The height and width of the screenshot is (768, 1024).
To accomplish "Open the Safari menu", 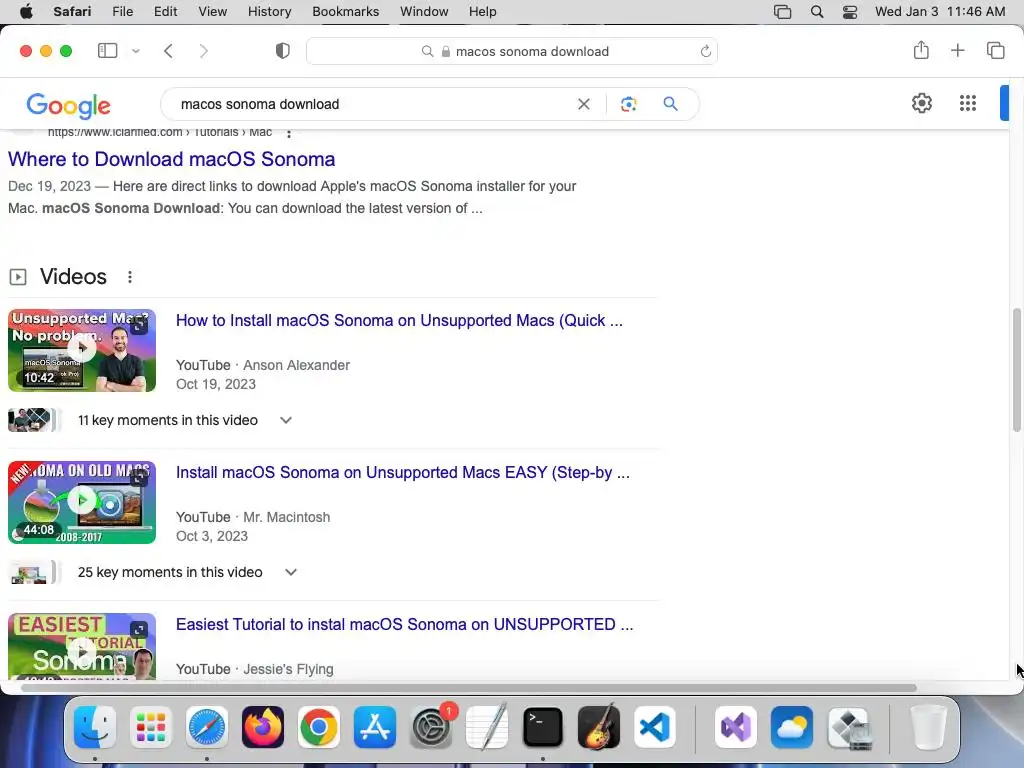I will pyautogui.click(x=72, y=12).
